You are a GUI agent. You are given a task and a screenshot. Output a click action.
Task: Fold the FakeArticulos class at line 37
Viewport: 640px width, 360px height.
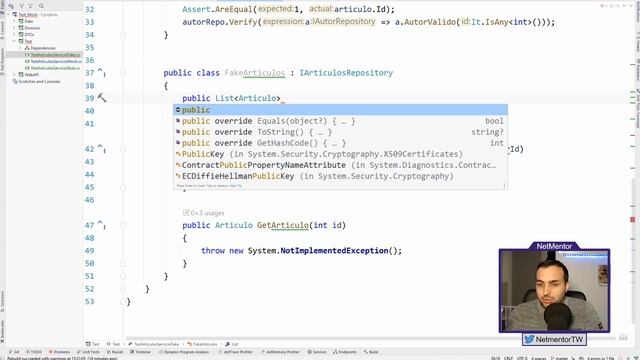[x=123, y=73]
